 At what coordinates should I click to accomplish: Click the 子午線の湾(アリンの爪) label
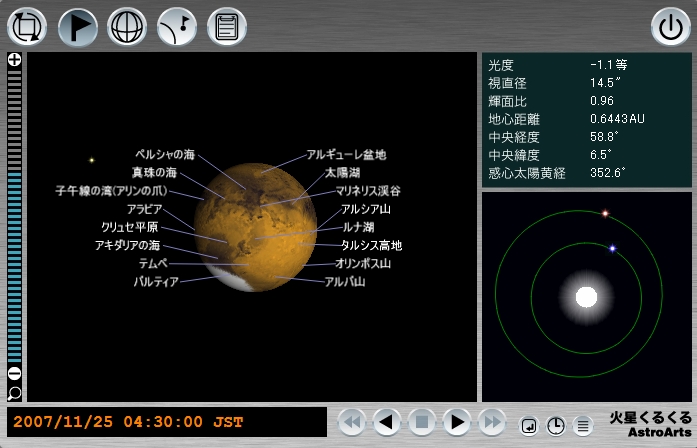click(x=112, y=191)
